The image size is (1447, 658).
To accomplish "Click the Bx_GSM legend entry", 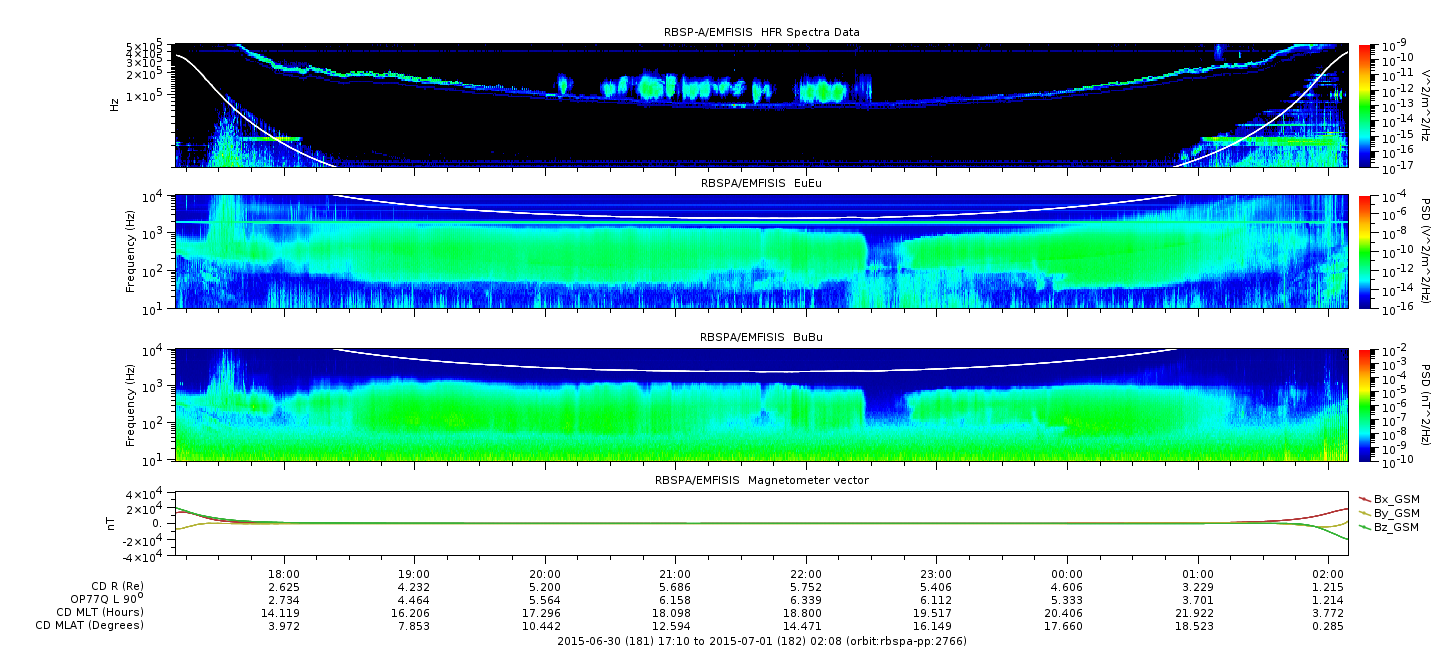I will coord(1389,499).
